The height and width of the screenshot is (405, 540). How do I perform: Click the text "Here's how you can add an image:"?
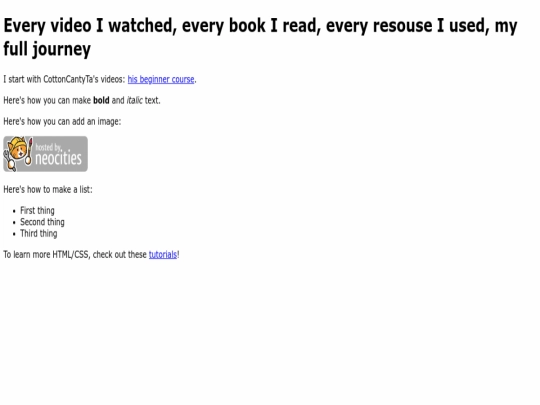pyautogui.click(x=62, y=122)
